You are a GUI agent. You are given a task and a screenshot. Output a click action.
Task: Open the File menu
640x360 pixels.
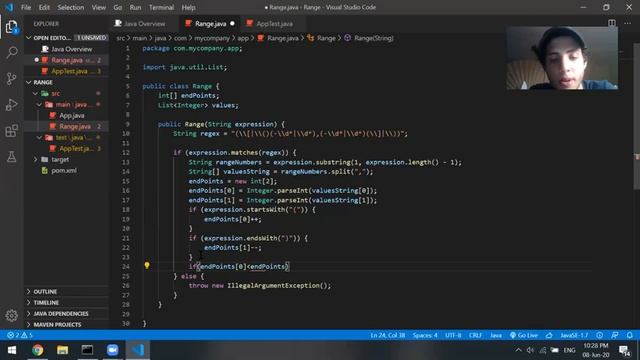26,7
